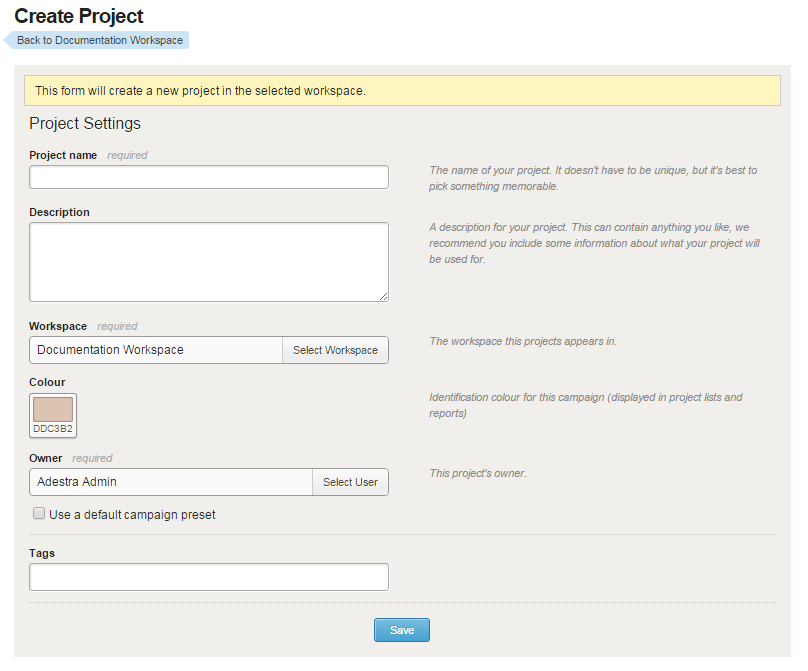The image size is (808, 671).
Task: Click the 'Owner' label
Action: [45, 458]
